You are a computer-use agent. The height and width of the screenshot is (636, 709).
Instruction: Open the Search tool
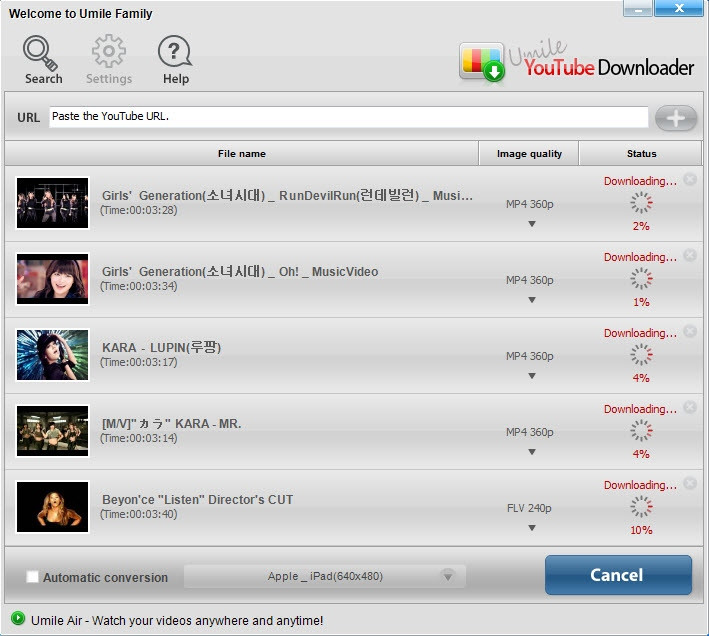[x=43, y=60]
